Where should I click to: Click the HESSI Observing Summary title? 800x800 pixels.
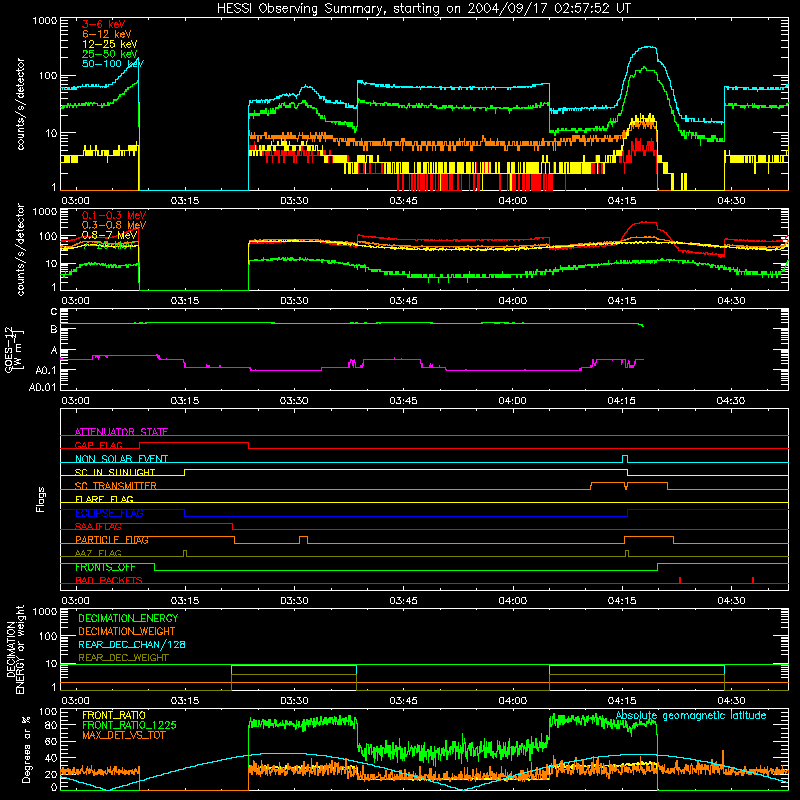pyautogui.click(x=423, y=9)
